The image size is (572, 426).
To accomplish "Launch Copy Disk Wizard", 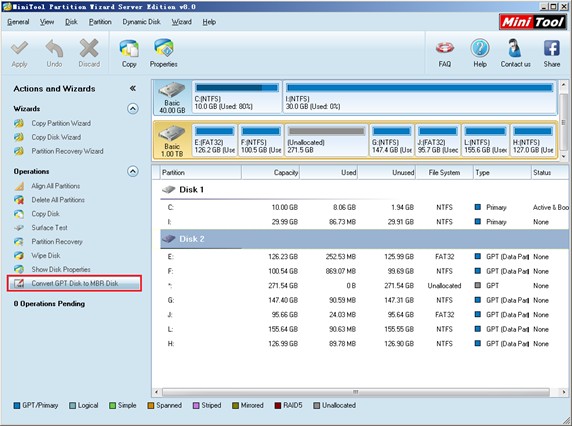I will coord(56,137).
